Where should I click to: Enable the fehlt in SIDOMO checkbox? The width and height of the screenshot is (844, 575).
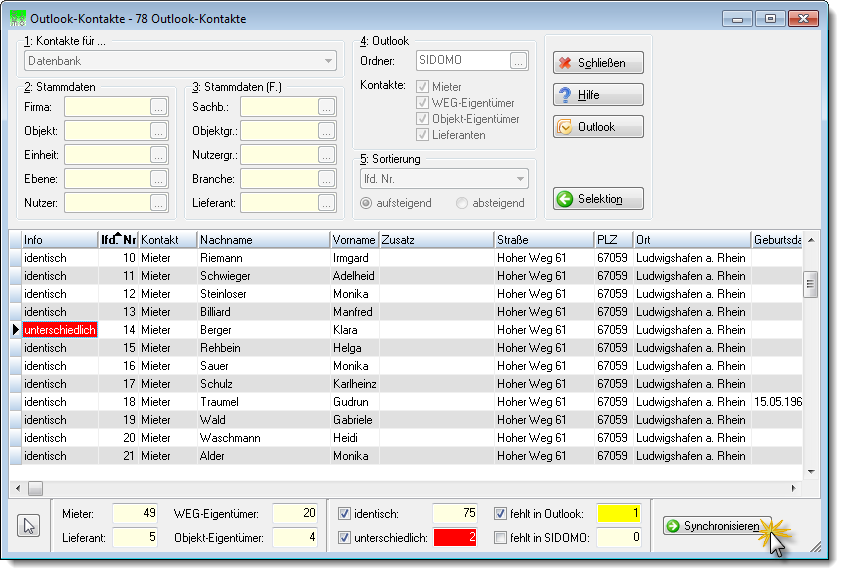pyautogui.click(x=501, y=537)
